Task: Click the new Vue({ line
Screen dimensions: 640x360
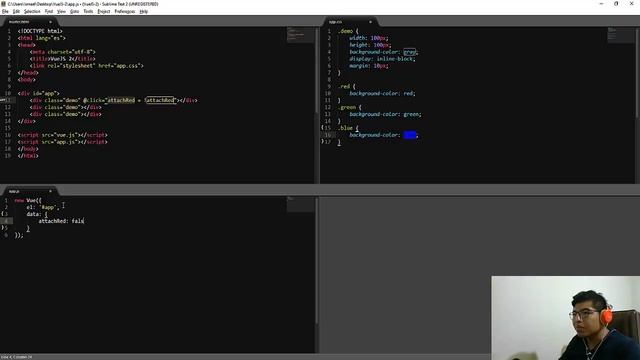Action: click(28, 200)
